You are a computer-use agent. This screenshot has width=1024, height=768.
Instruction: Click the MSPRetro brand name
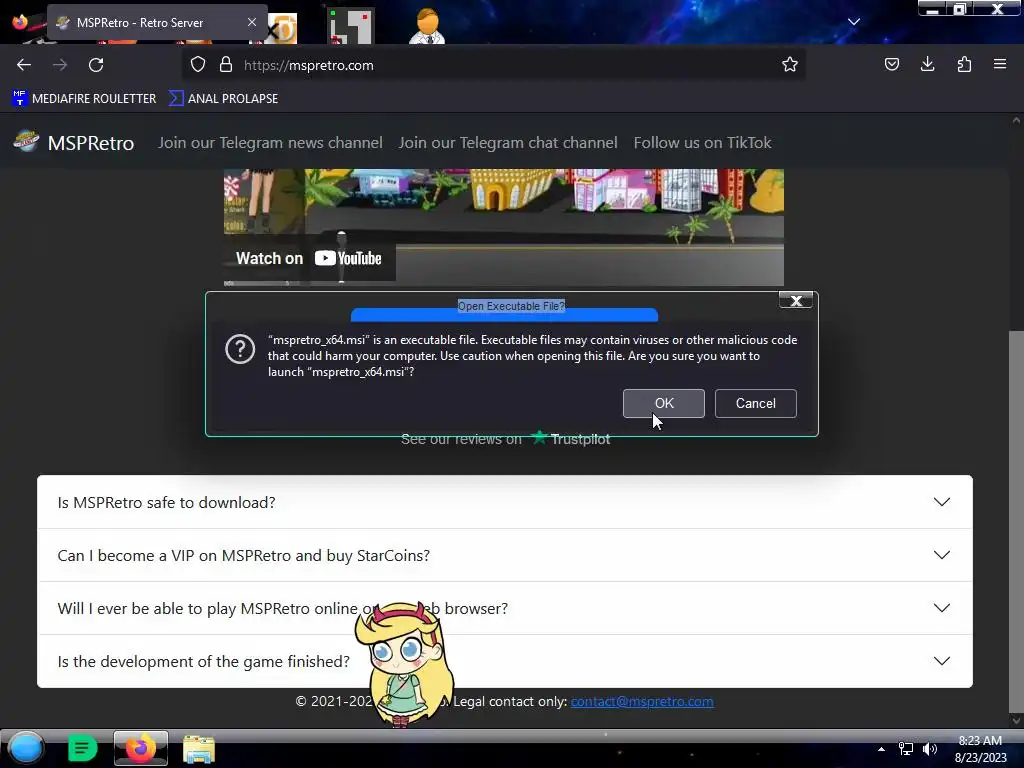click(91, 143)
